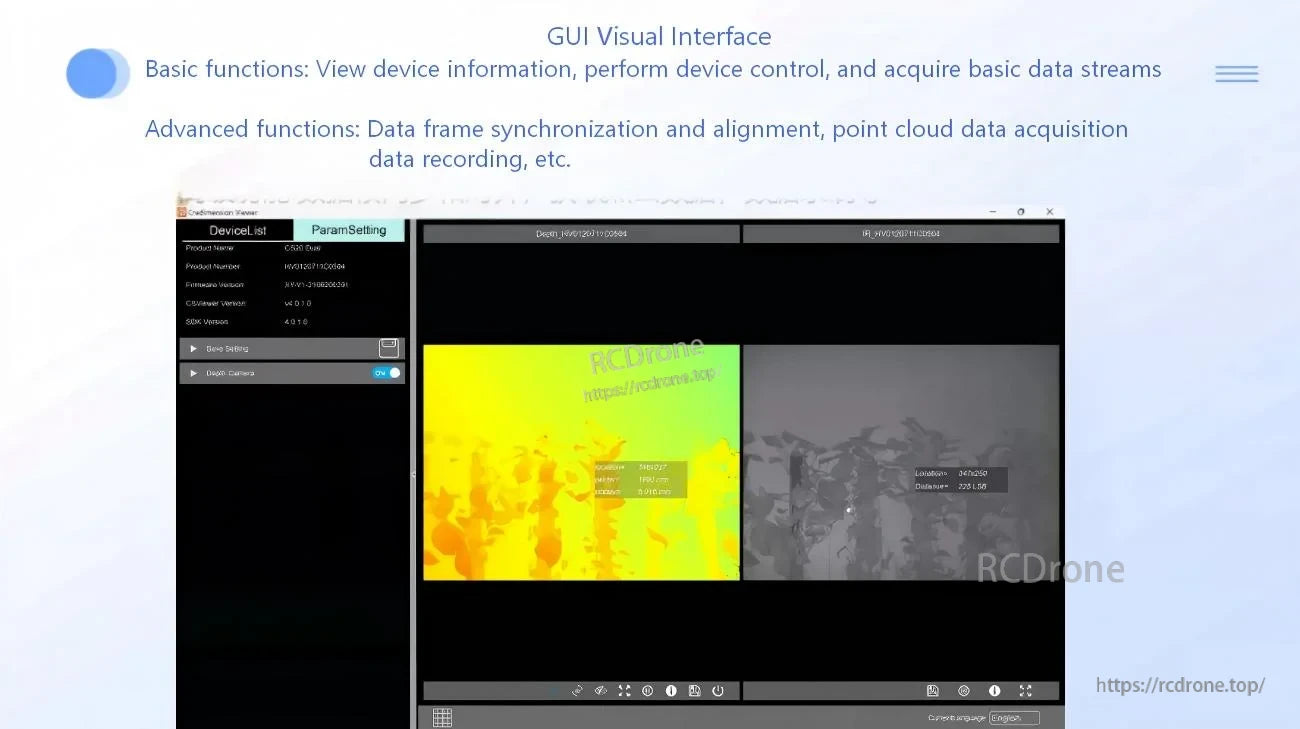Viewport: 1300px width, 729px height.
Task: Click the https://rcdrone.top/ link
Action: [x=1180, y=686]
